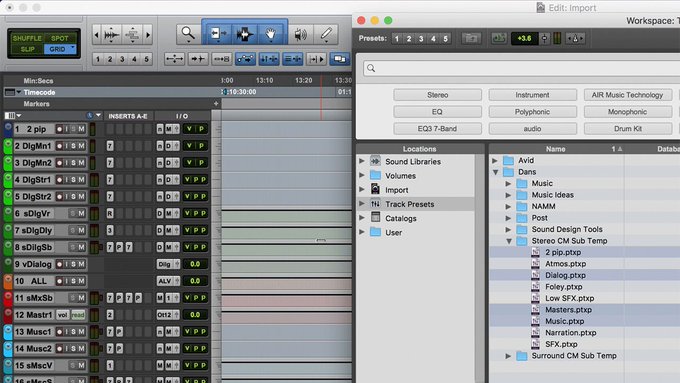Select the Grabber hand tool
680x383 pixels.
coord(271,34)
